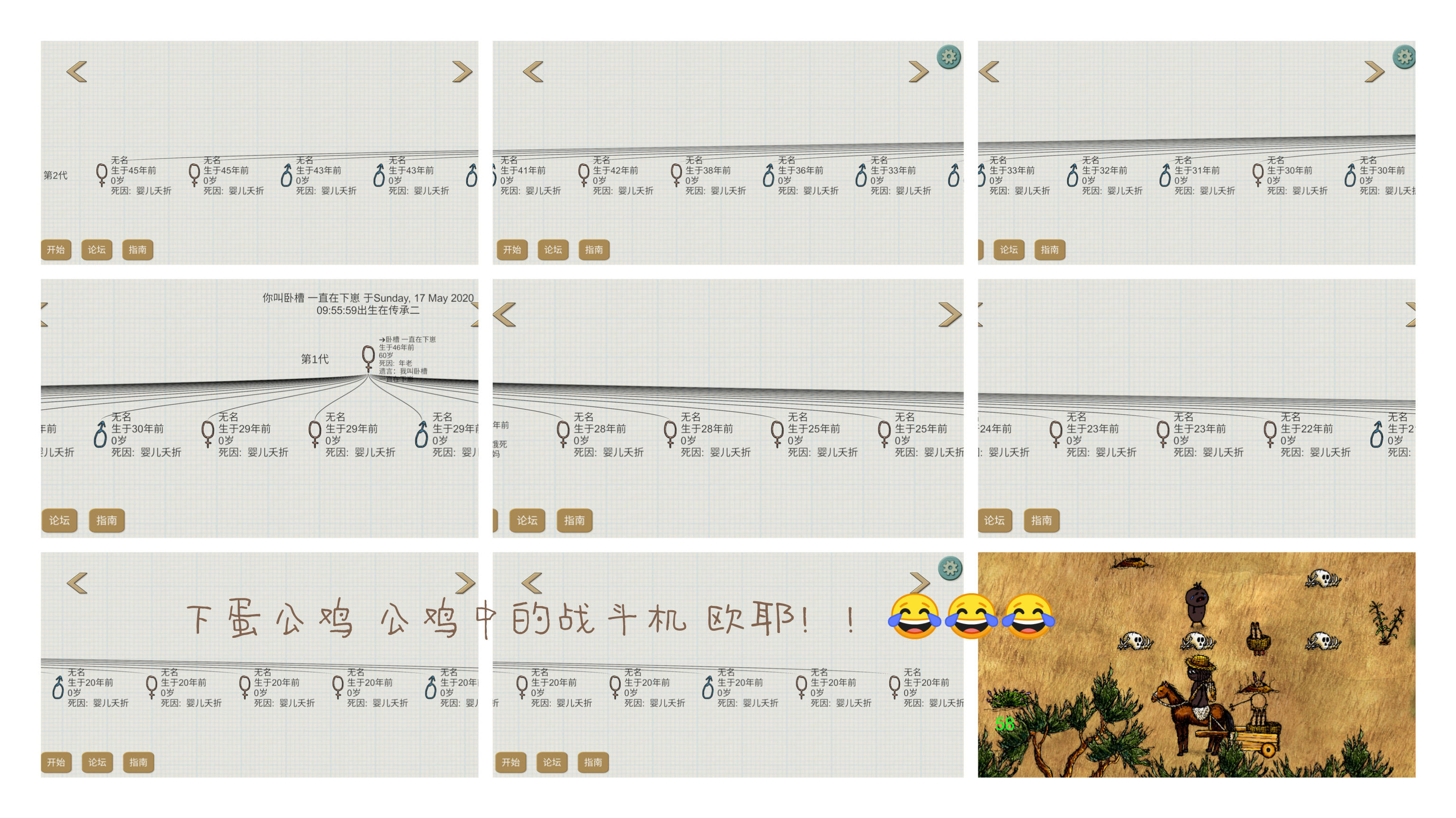Open settings gear above the 生于20年前 row
Image resolution: width=1456 pixels, height=818 pixels.
949,568
